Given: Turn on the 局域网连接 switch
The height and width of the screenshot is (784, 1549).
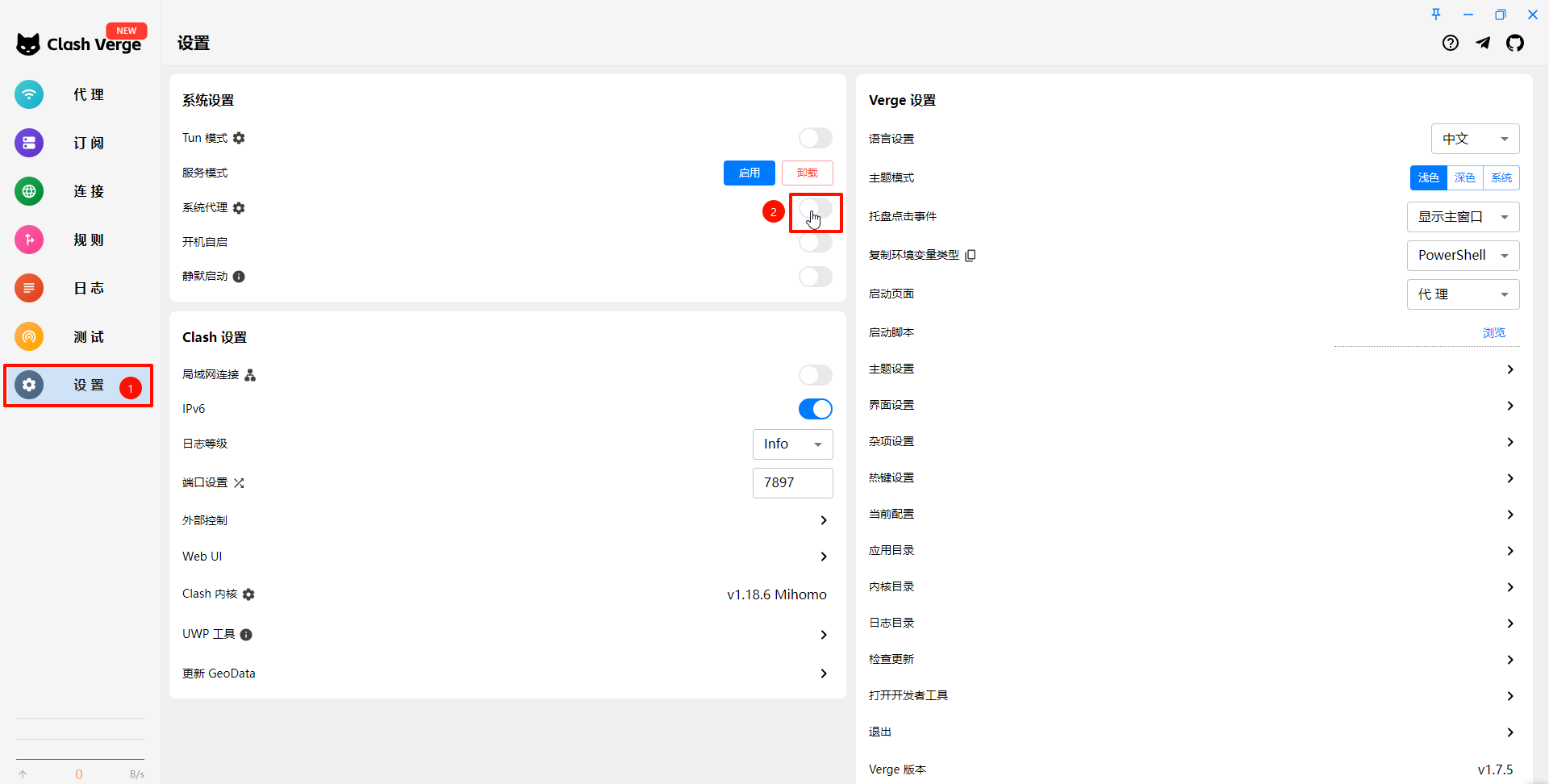Looking at the screenshot, I should pos(815,375).
